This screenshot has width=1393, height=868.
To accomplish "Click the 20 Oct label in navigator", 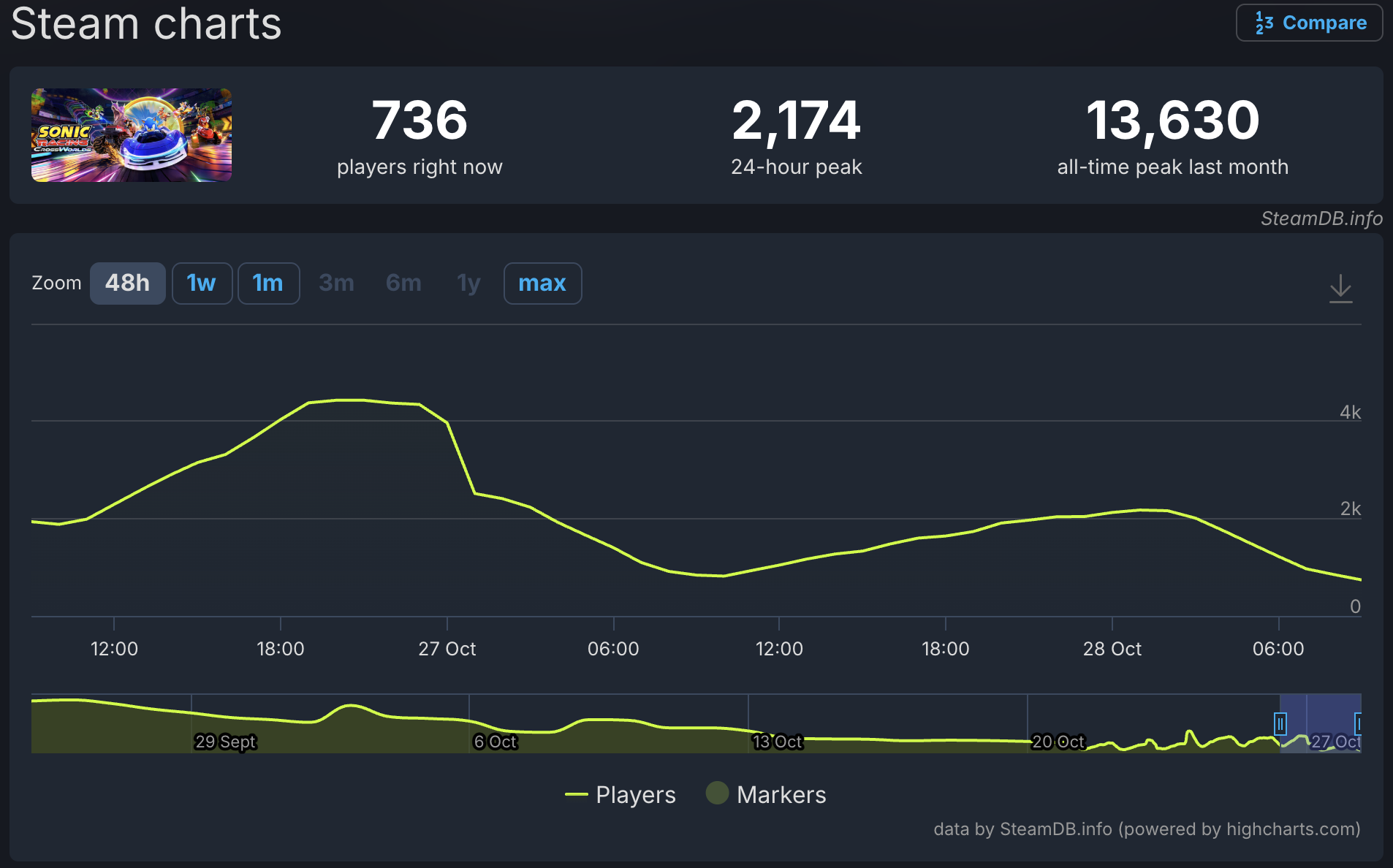I will (1058, 742).
